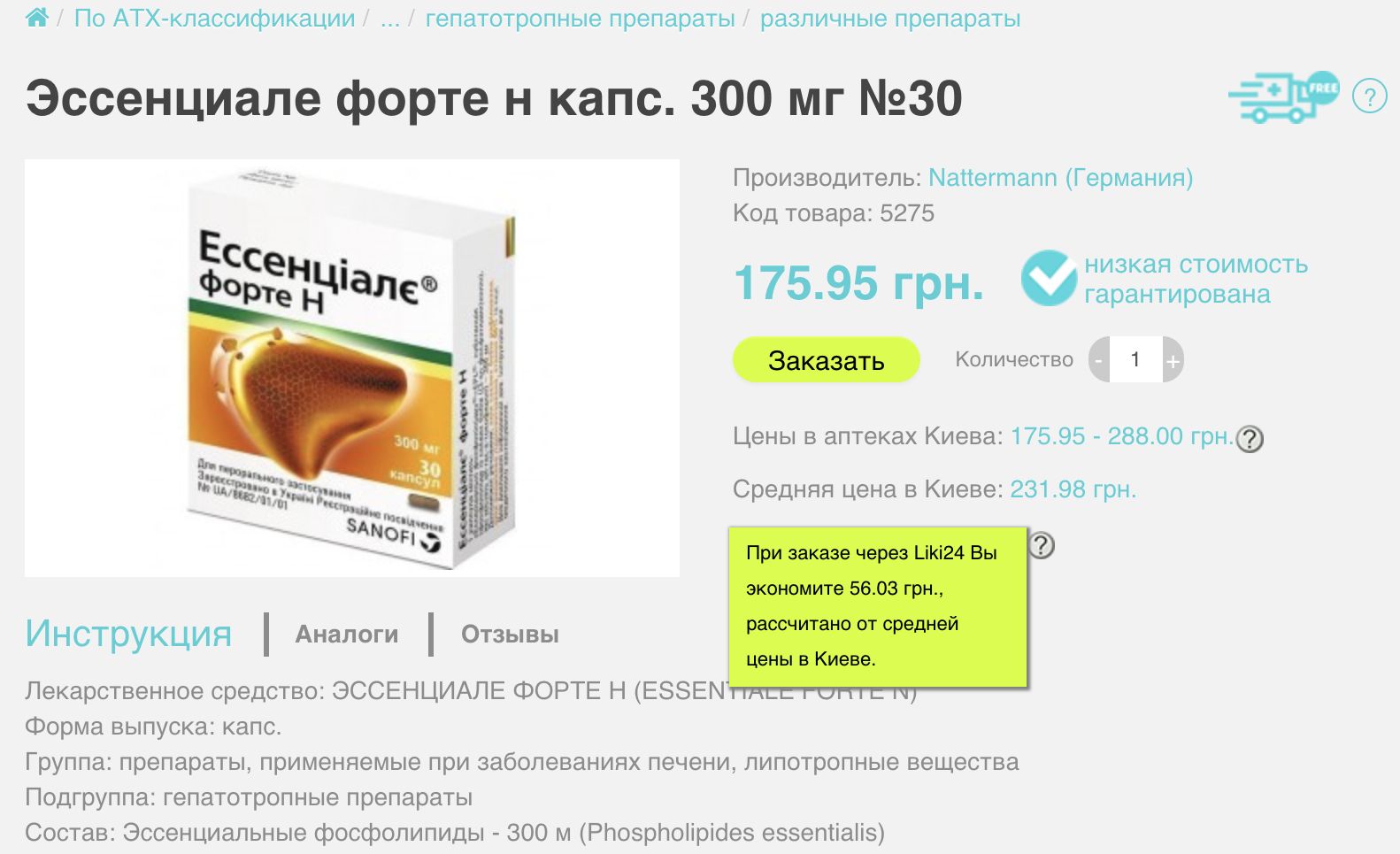Click the Заказать order button
Screen dimensions: 1400x854
coord(826,360)
